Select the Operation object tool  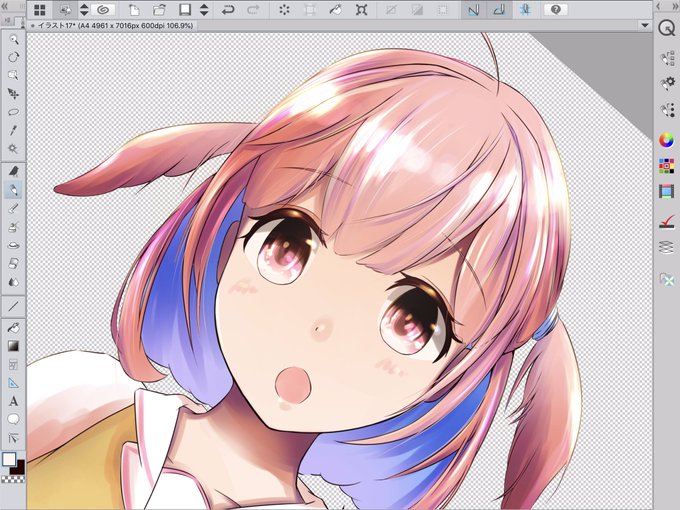pos(13,75)
